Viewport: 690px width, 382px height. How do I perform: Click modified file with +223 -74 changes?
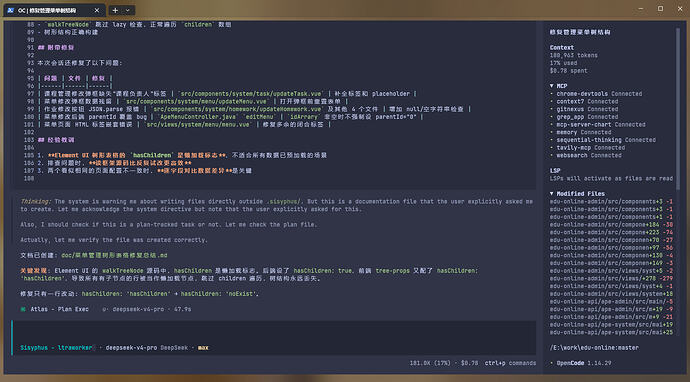[611, 232]
